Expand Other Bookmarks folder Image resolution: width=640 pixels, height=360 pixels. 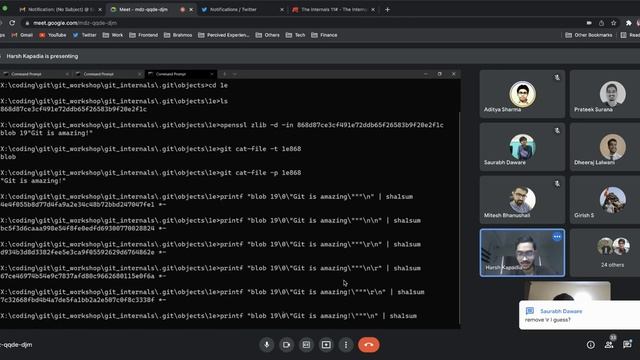(589, 35)
